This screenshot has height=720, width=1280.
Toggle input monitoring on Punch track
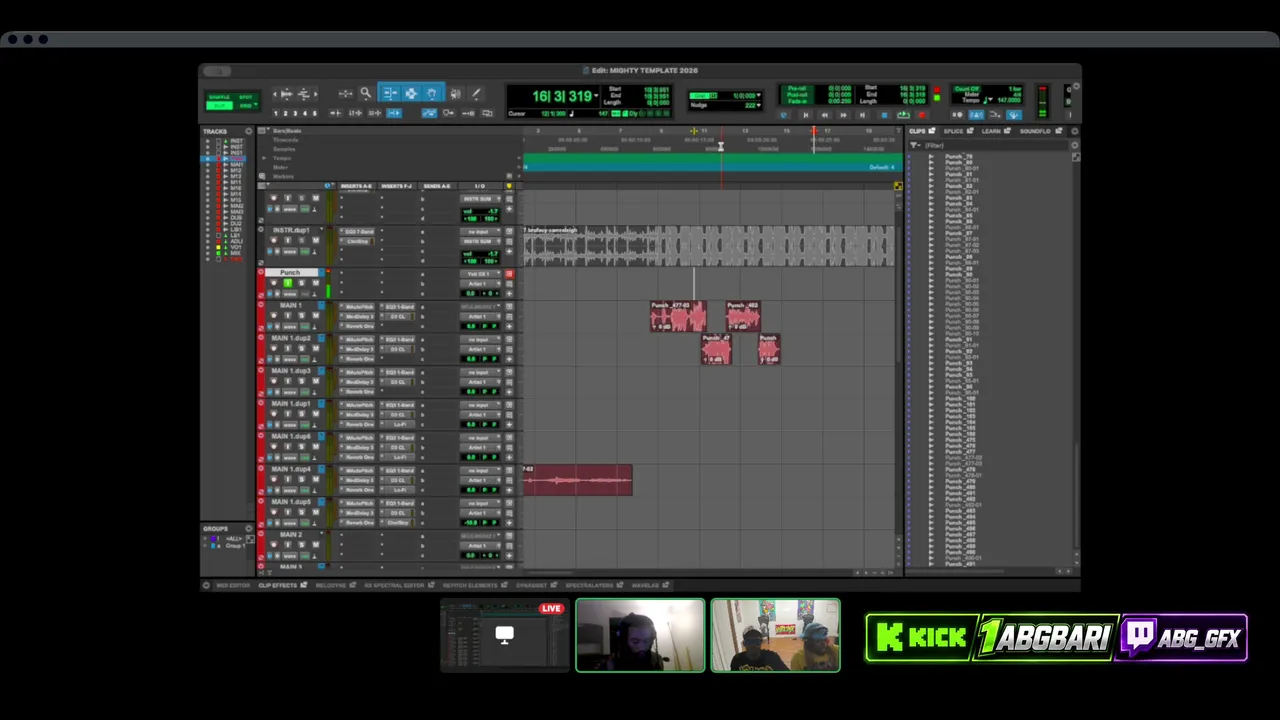click(x=288, y=283)
